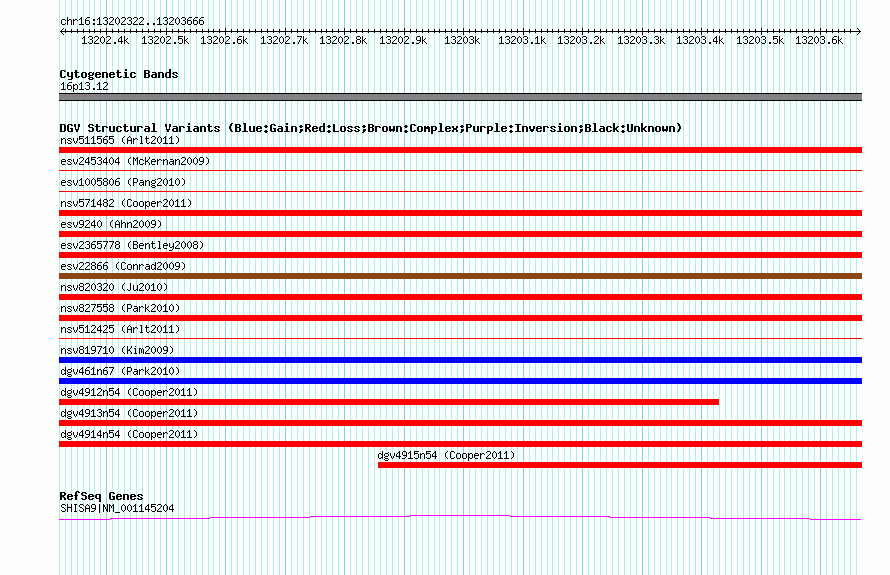Image resolution: width=890 pixels, height=575 pixels.
Task: Click the thin red esv1005806 line
Action: [460, 191]
